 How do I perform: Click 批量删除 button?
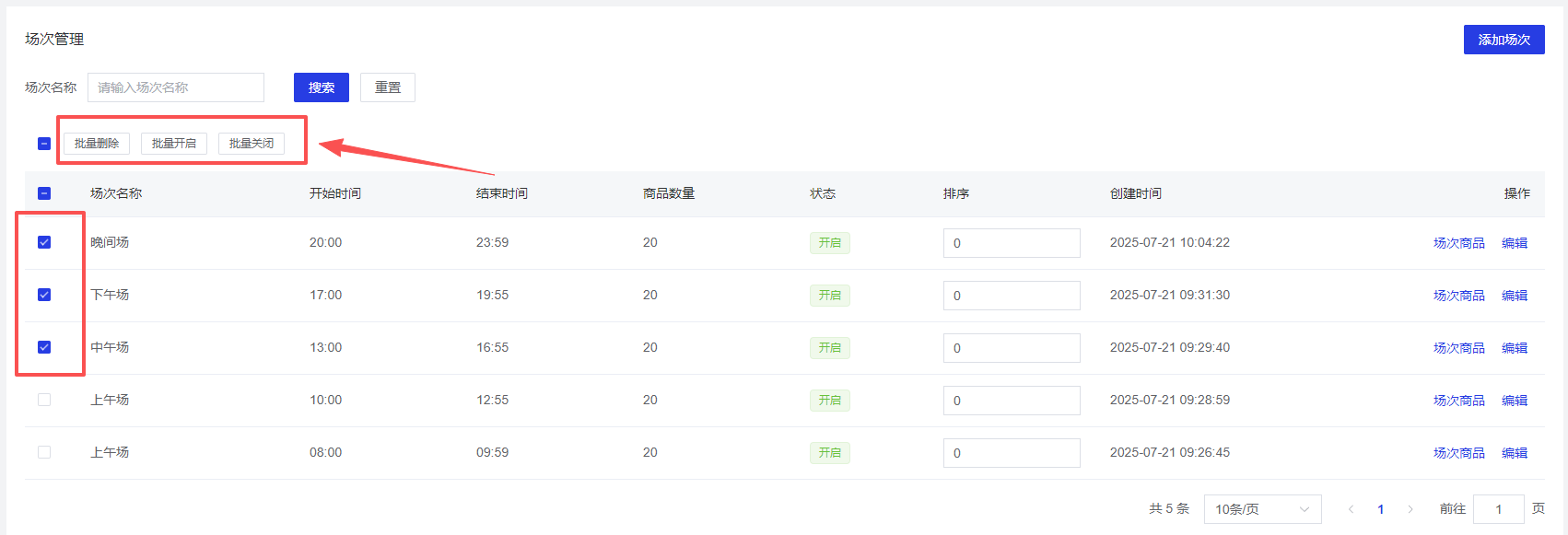coord(97,144)
